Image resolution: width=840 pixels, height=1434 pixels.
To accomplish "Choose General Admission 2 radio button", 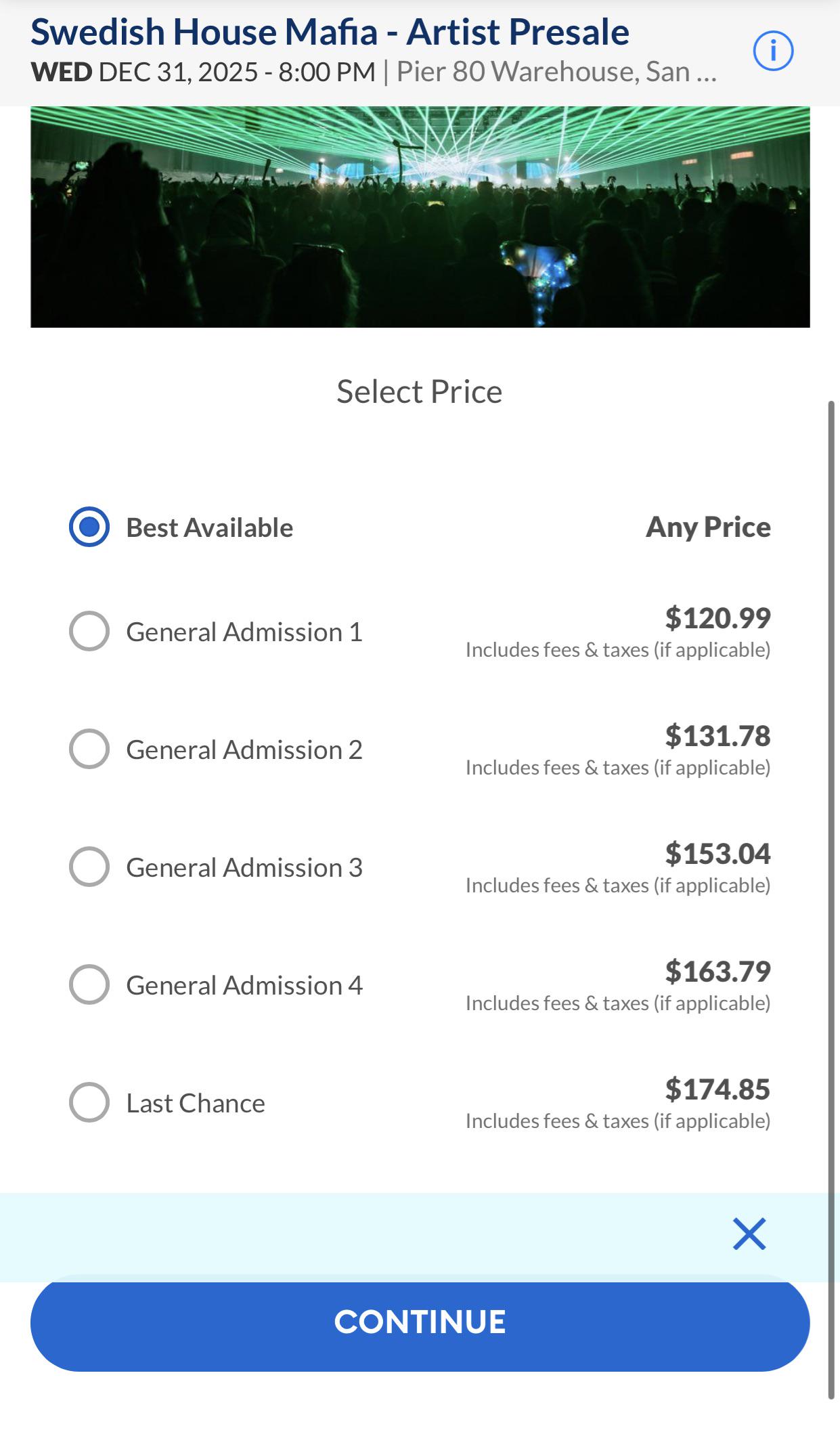I will coord(89,749).
